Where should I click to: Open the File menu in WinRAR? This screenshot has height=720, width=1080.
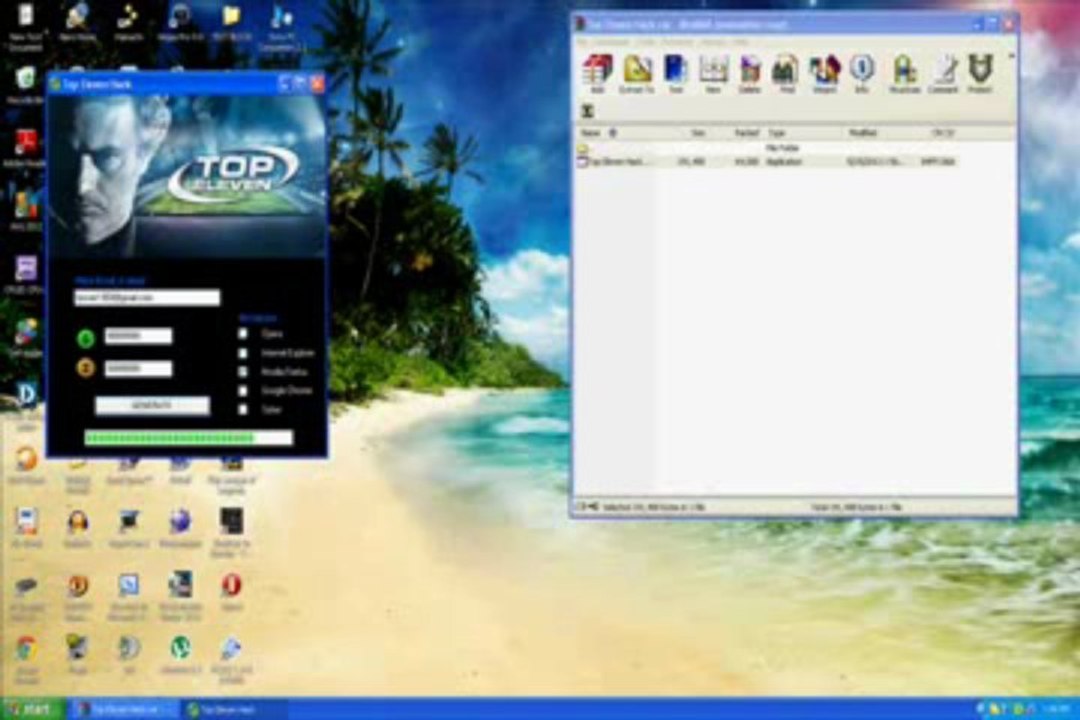pyautogui.click(x=583, y=42)
